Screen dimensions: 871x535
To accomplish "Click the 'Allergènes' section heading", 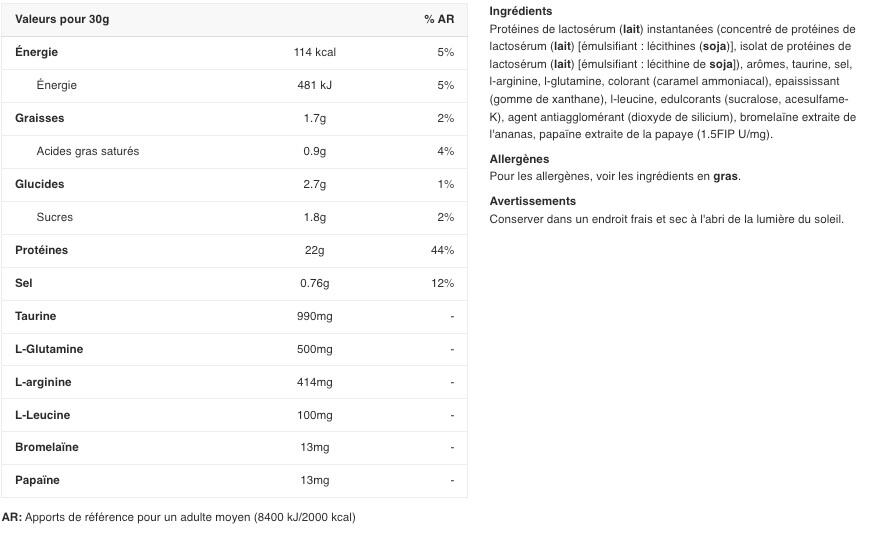I will [x=519, y=159].
